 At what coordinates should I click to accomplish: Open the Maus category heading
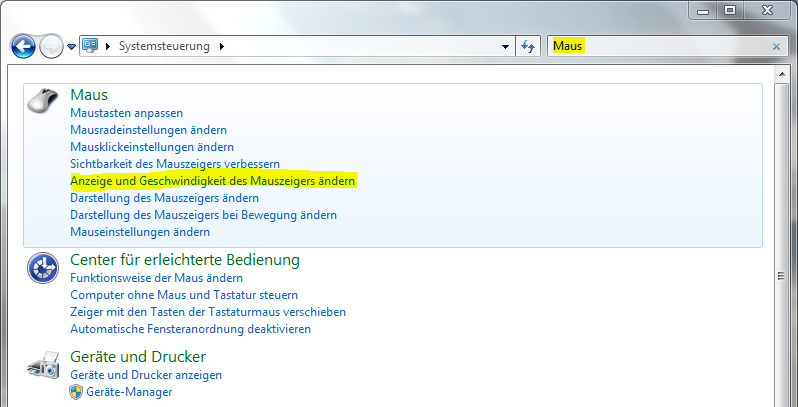pyautogui.click(x=88, y=94)
